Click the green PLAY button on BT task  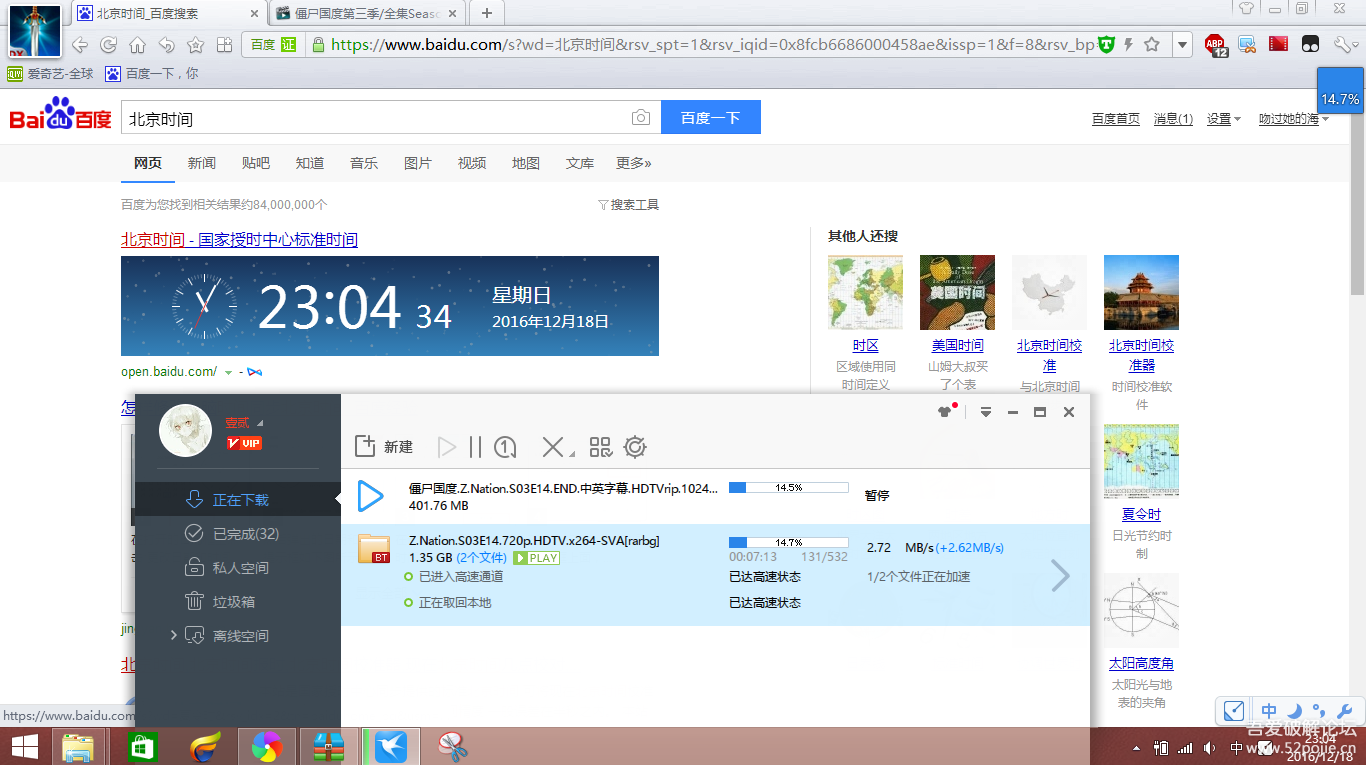tap(536, 558)
